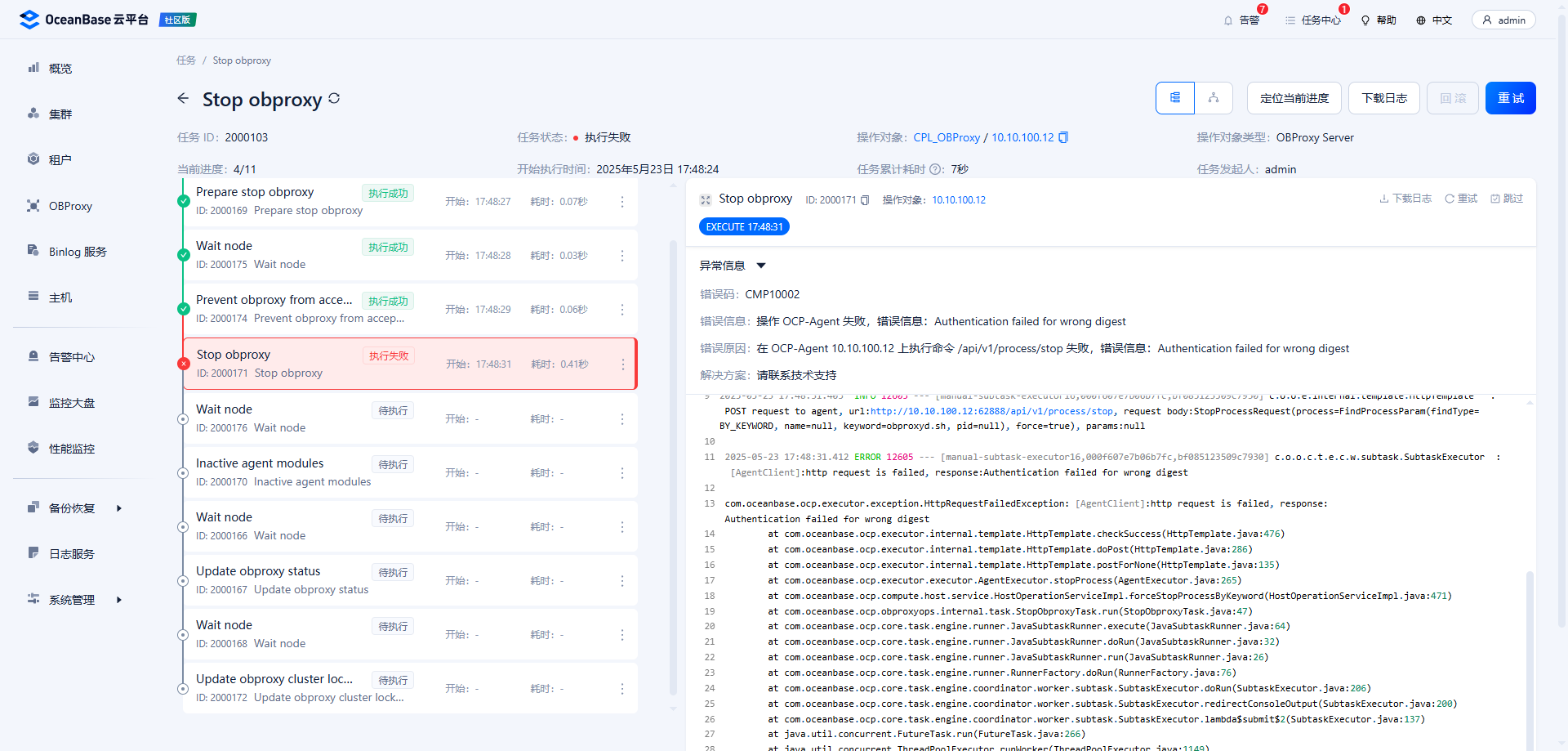
Task: Open the CPL_OBProxy link
Action: coord(947,137)
